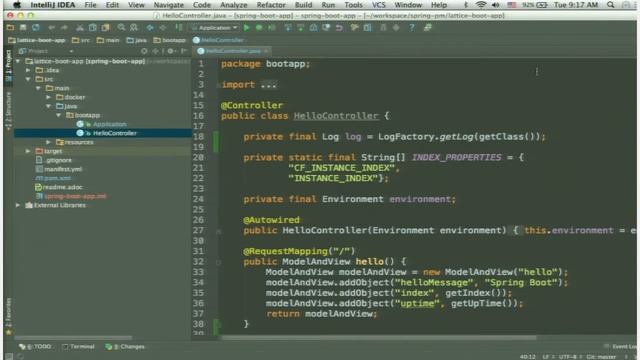Click macOS Spotlight search icon

(x=611, y=5)
